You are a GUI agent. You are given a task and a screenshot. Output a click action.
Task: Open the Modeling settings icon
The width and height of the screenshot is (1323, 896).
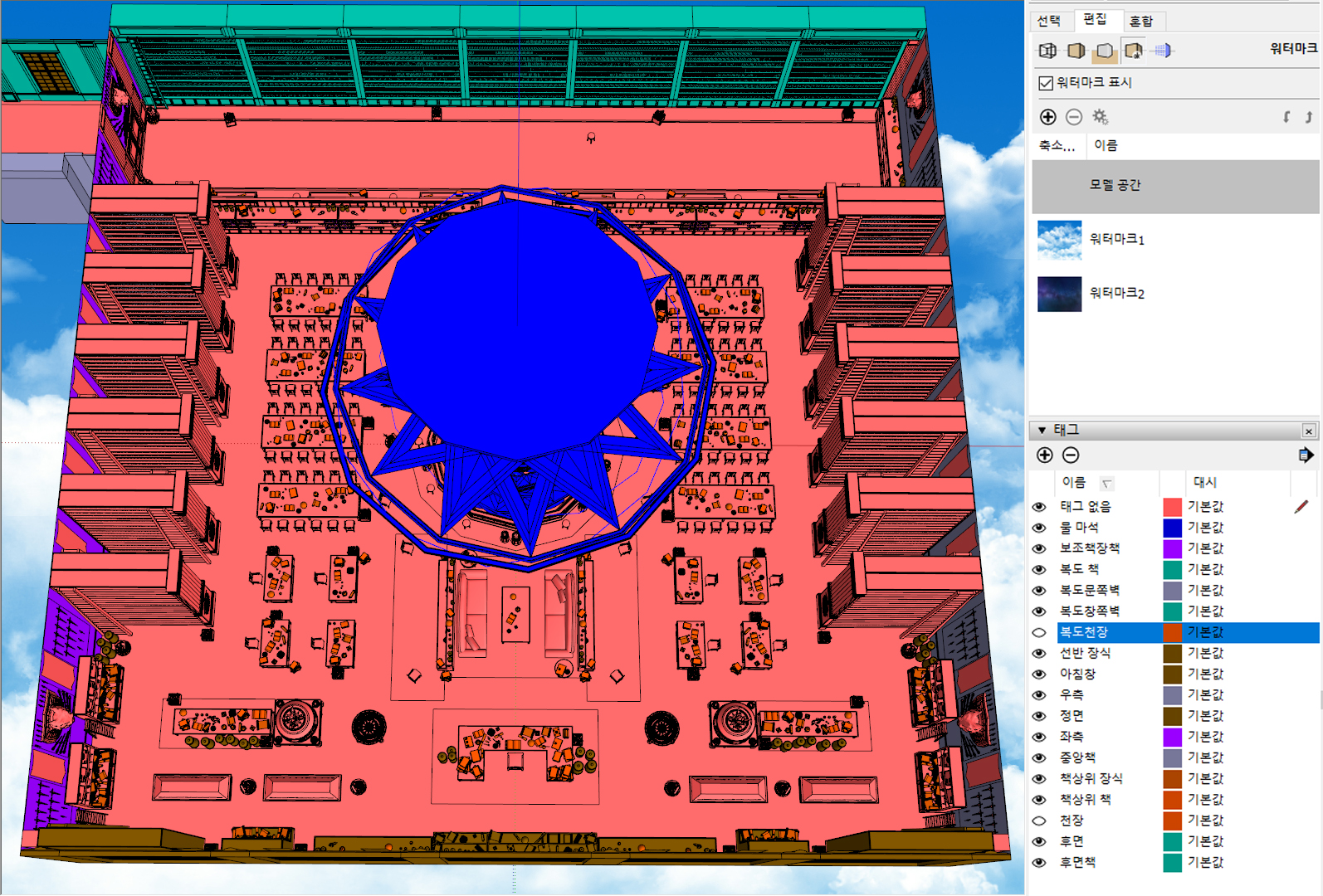(x=1163, y=51)
